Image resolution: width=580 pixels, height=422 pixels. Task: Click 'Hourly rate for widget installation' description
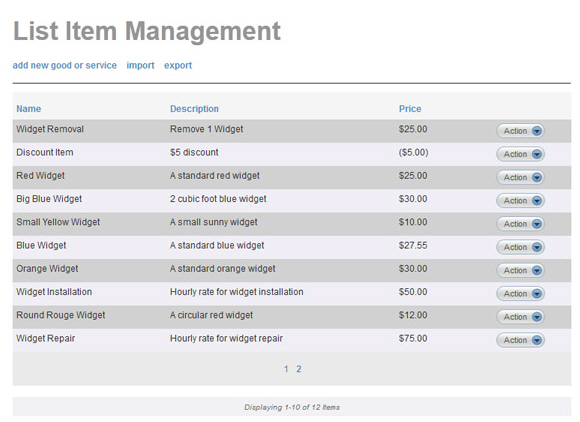pos(237,292)
